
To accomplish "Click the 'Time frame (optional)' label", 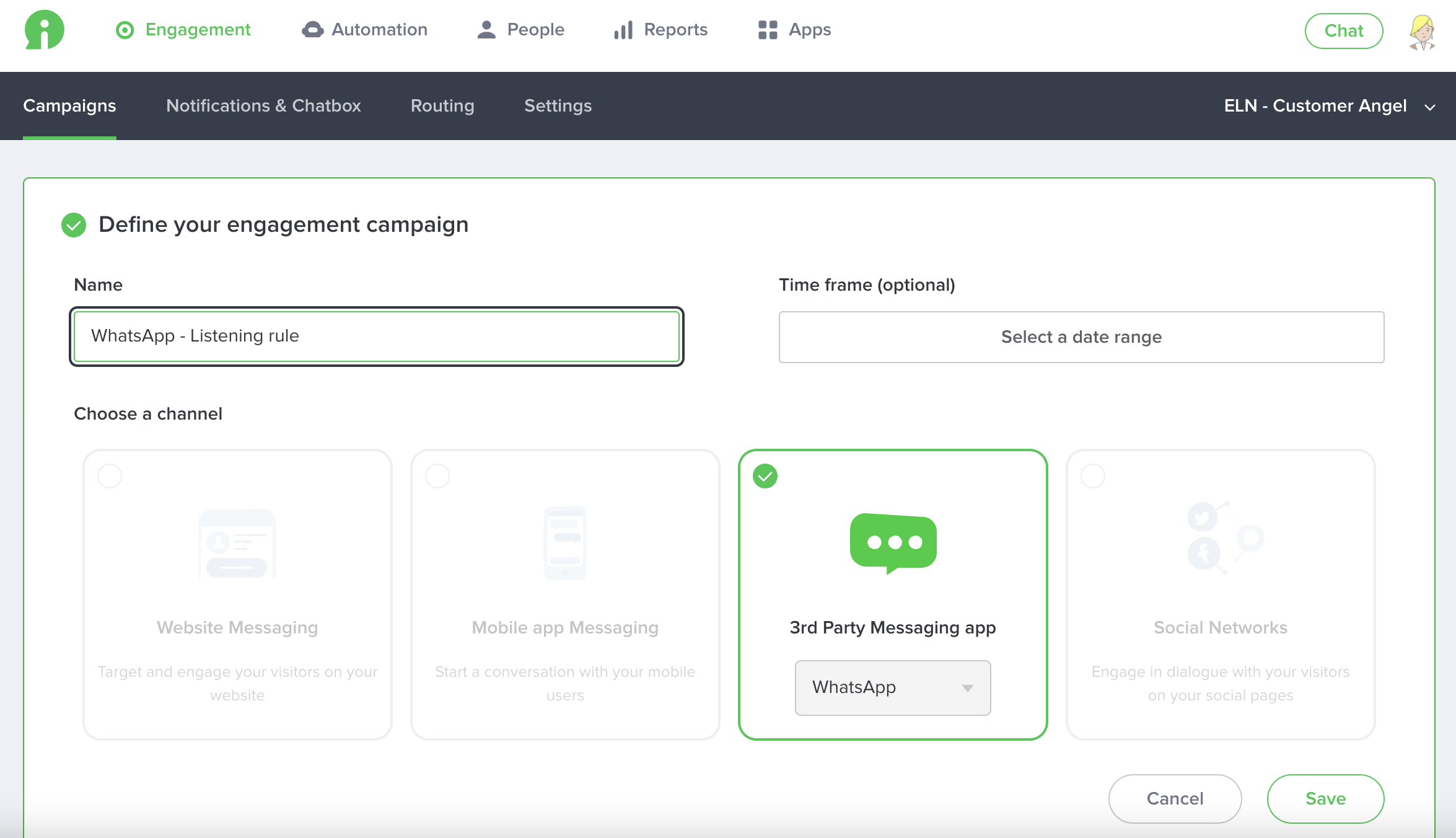I will [x=867, y=285].
